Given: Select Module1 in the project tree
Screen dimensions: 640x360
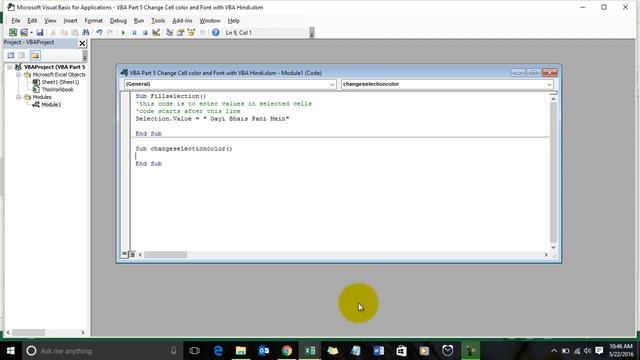Looking at the screenshot, I should point(51,104).
